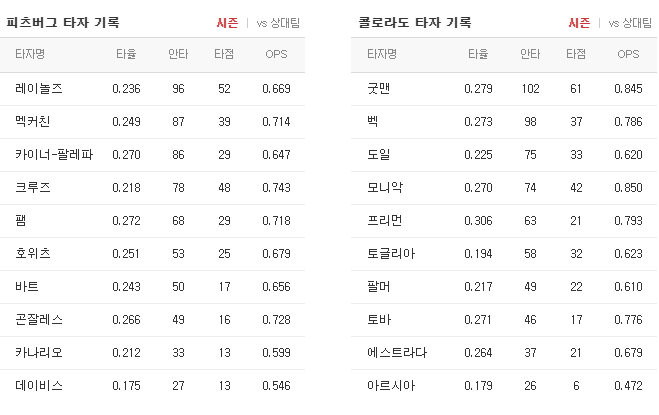The width and height of the screenshot is (659, 415).
Task: Select batter 프리먼 row
Action: pos(504,221)
